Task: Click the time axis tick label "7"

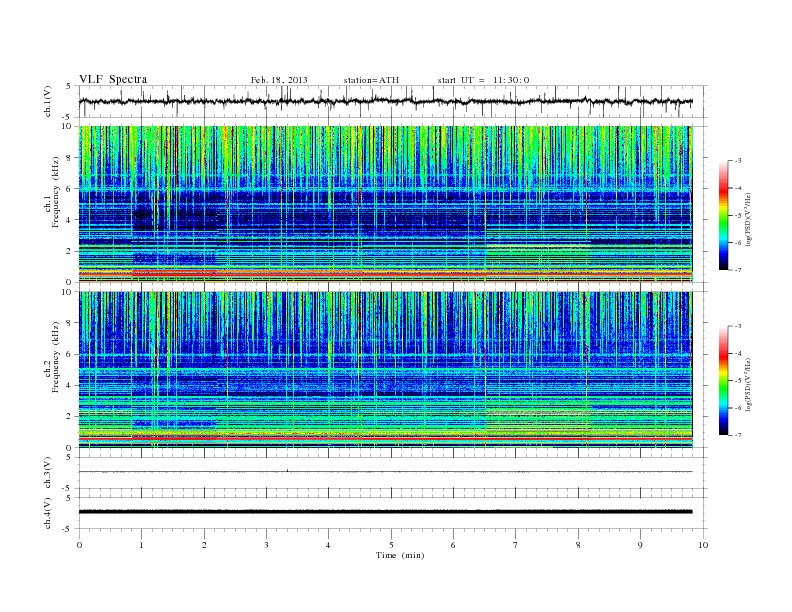Action: (516, 545)
